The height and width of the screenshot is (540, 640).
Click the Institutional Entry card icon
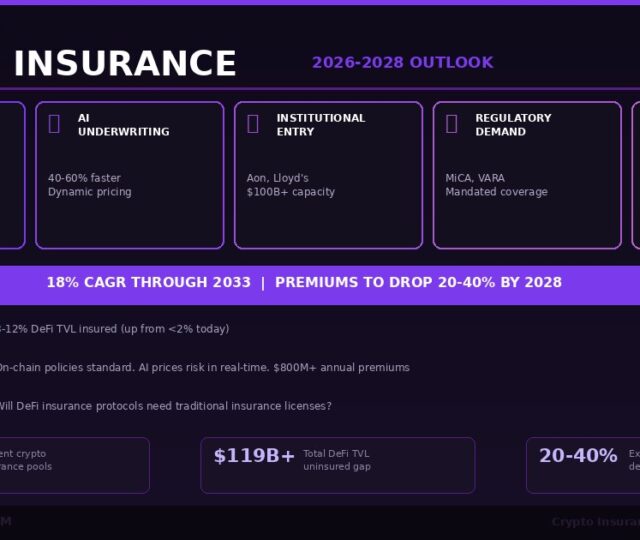pyautogui.click(x=253, y=123)
